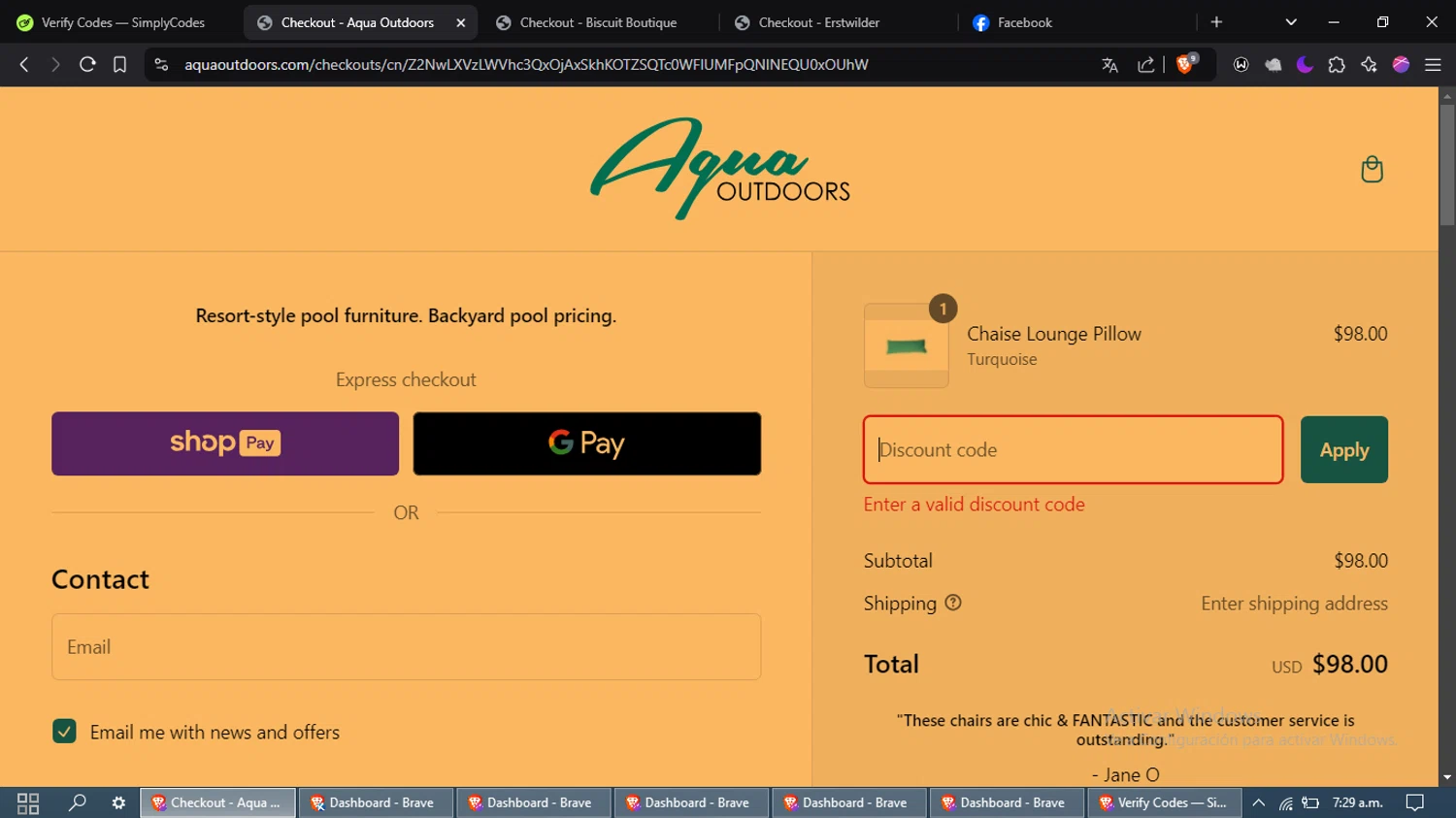This screenshot has width=1456, height=818.
Task: Open the extensions puzzle icon
Action: (1337, 64)
